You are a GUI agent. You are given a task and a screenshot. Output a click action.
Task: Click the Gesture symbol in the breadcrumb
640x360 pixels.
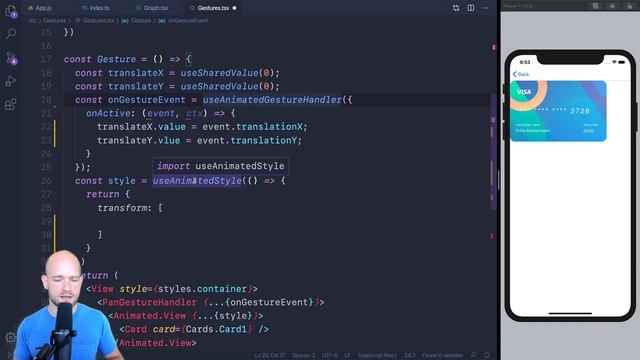pyautogui.click(x=141, y=20)
